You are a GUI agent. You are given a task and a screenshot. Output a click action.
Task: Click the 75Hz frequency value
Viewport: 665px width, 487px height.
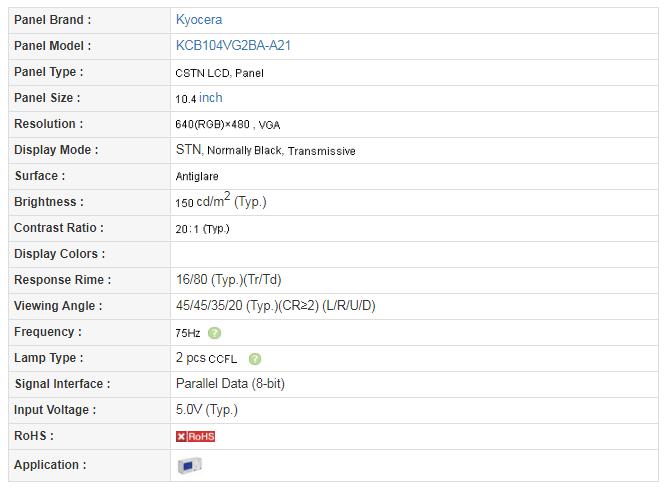tap(187, 333)
